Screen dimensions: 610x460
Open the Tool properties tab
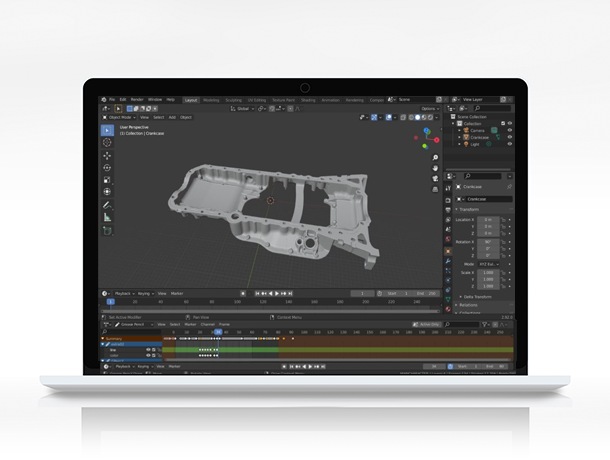coord(448,188)
